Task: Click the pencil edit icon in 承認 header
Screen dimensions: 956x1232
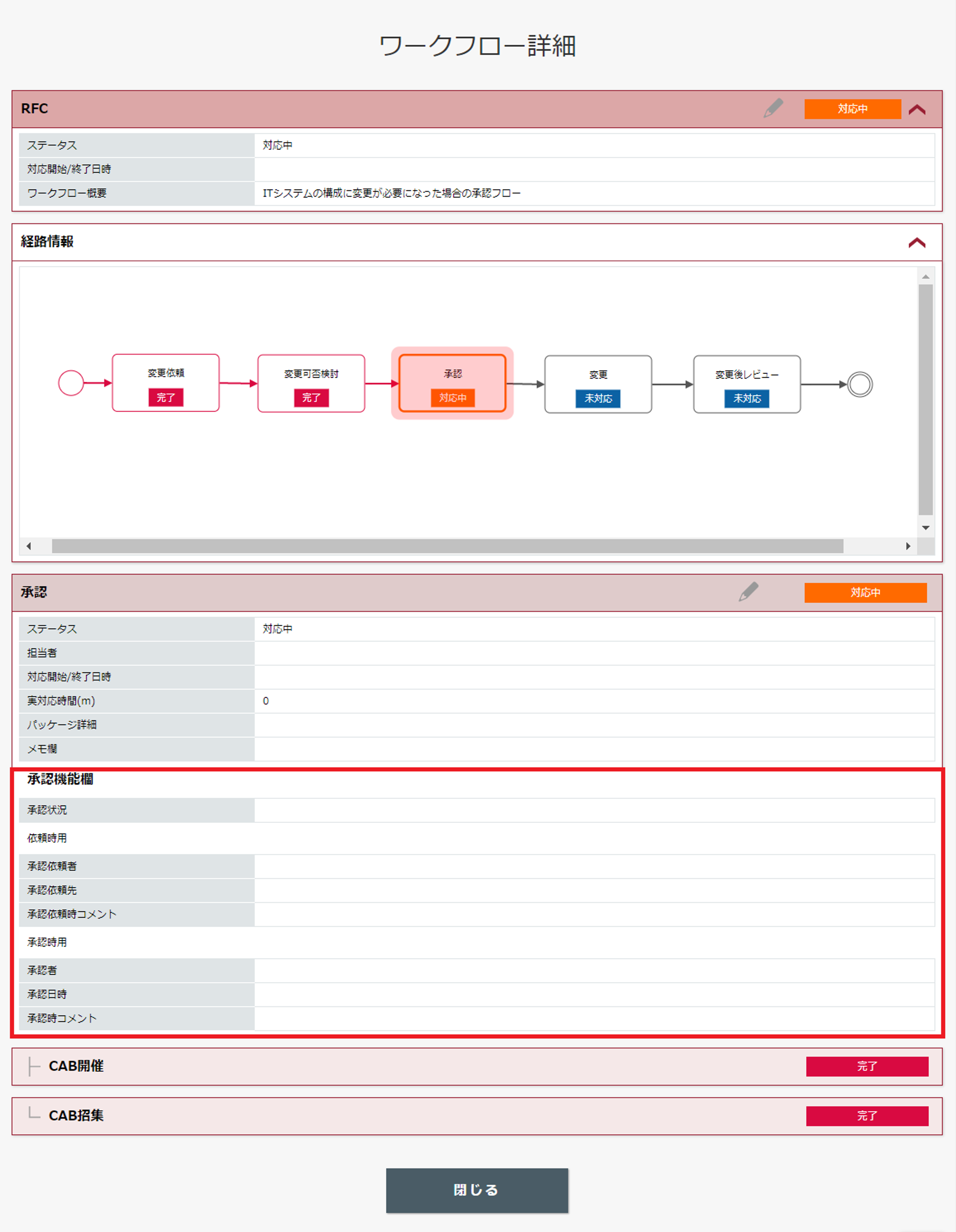Action: click(748, 592)
